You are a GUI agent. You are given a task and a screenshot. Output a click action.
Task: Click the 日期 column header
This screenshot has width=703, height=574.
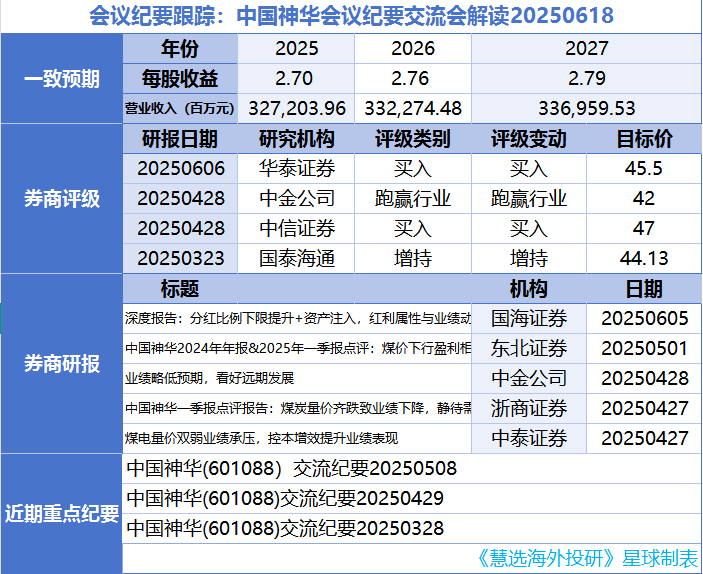[x=644, y=289]
